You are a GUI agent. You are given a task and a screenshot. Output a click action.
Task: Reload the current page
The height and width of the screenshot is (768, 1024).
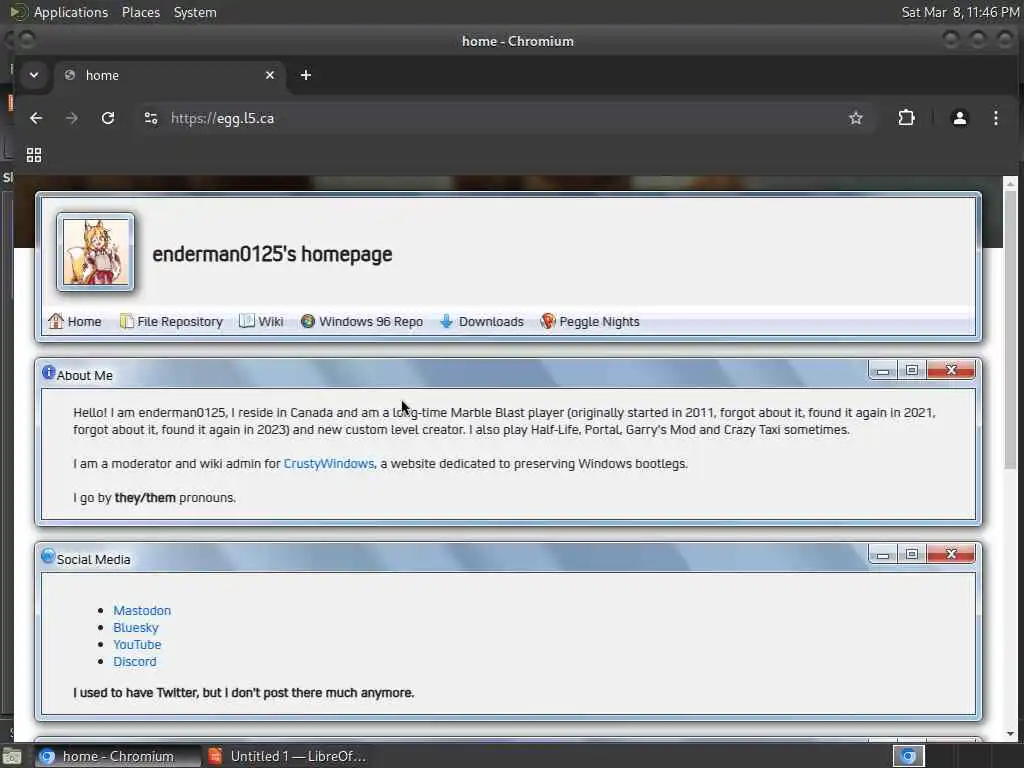[x=108, y=118]
